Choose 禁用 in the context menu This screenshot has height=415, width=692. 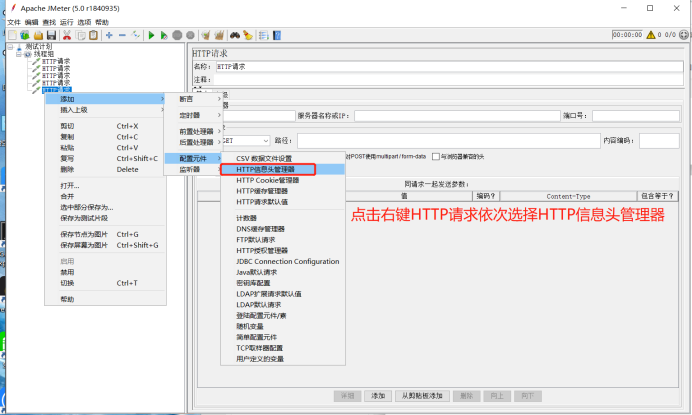pos(105,272)
